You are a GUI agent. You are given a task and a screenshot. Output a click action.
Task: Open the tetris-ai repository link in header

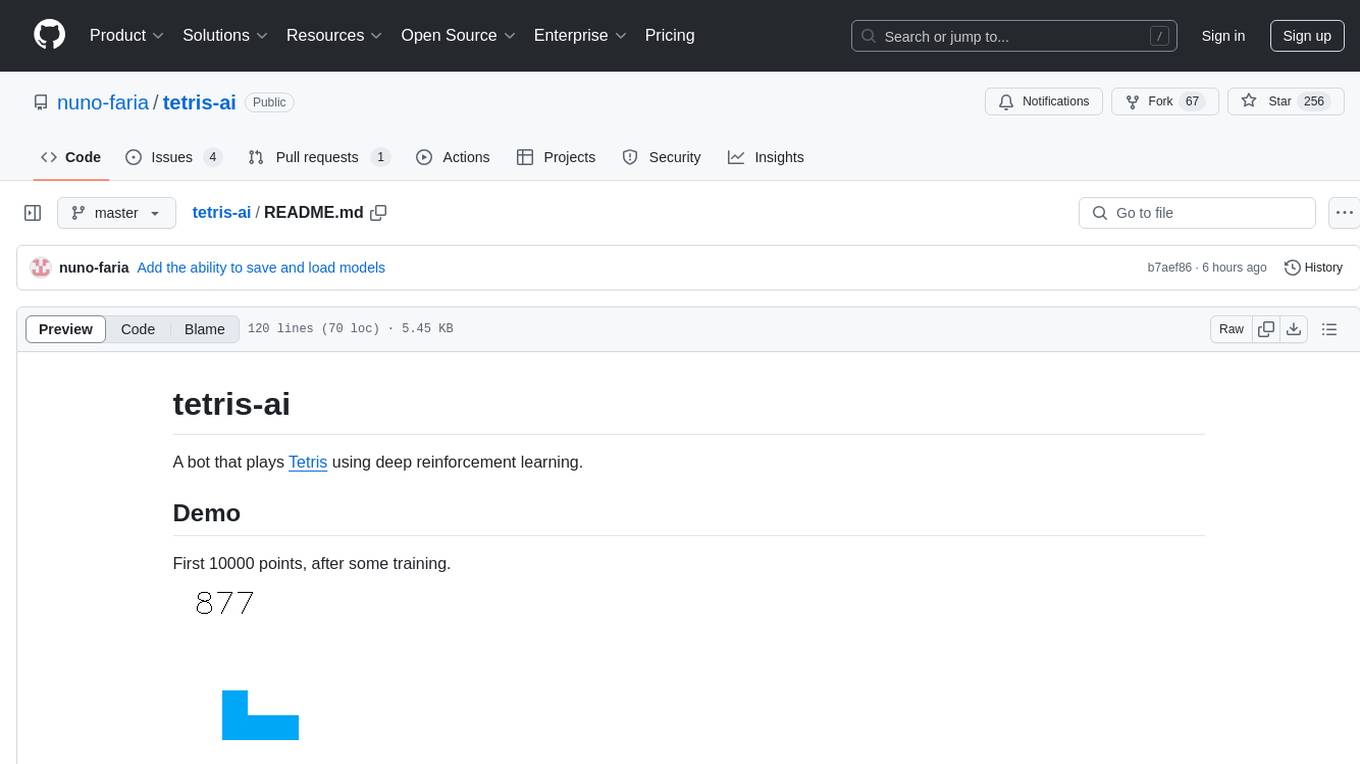coord(199,102)
